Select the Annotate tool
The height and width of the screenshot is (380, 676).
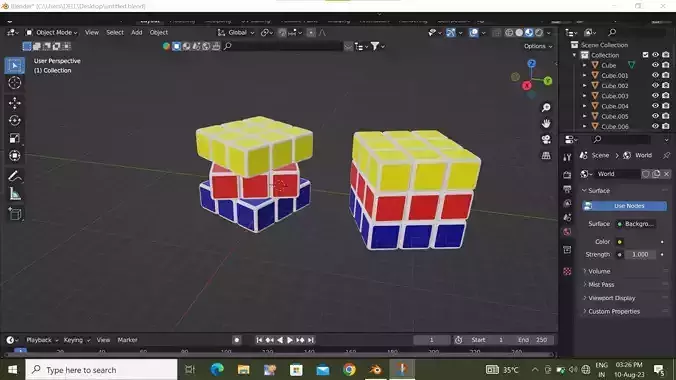coord(15,176)
